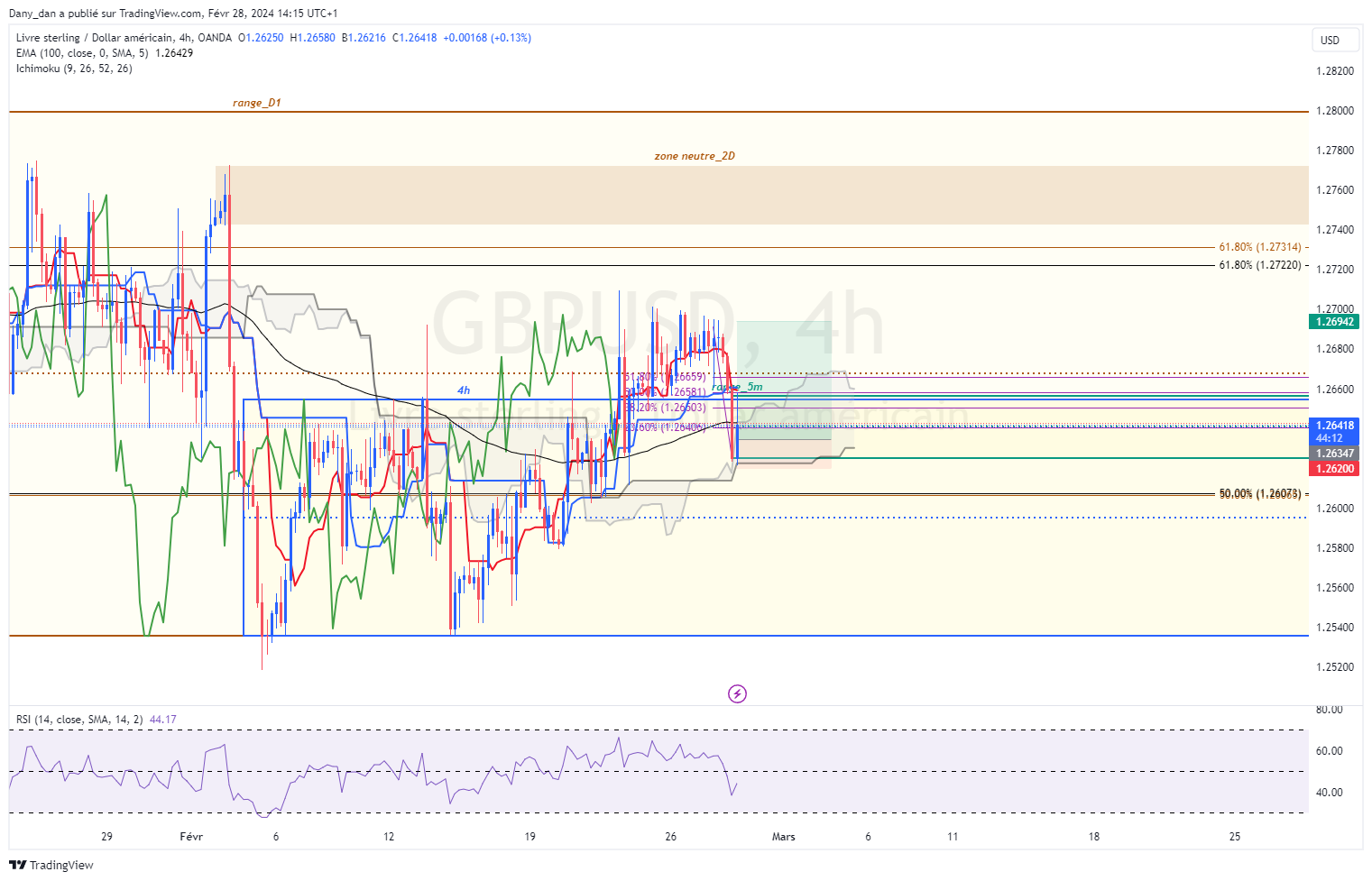The height and width of the screenshot is (881, 1372).
Task: Click the green 1.26942 price tag
Action: click(x=1335, y=322)
